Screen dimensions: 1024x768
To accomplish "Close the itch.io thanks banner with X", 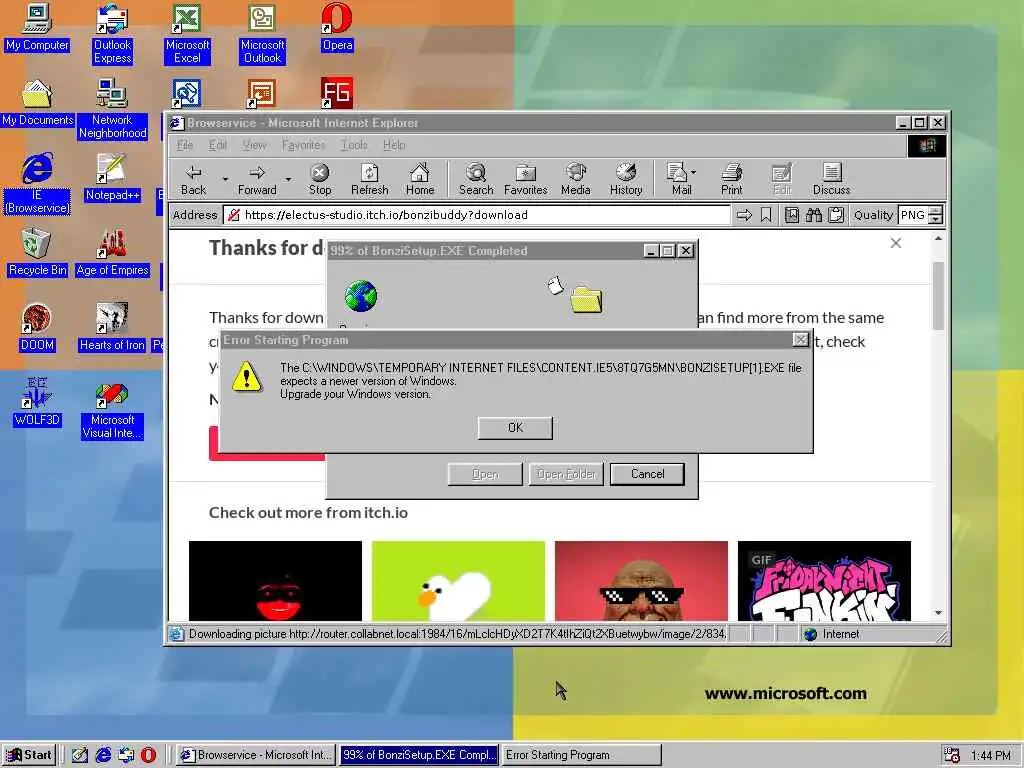I will pyautogui.click(x=895, y=243).
